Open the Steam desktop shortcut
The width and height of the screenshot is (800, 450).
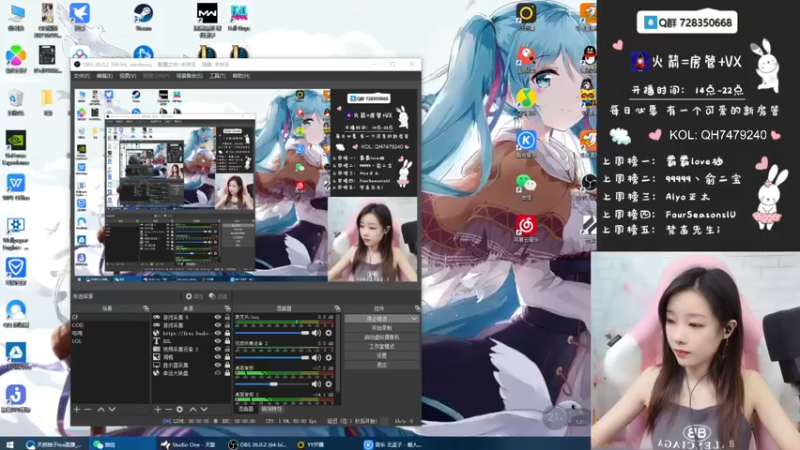coord(143,17)
